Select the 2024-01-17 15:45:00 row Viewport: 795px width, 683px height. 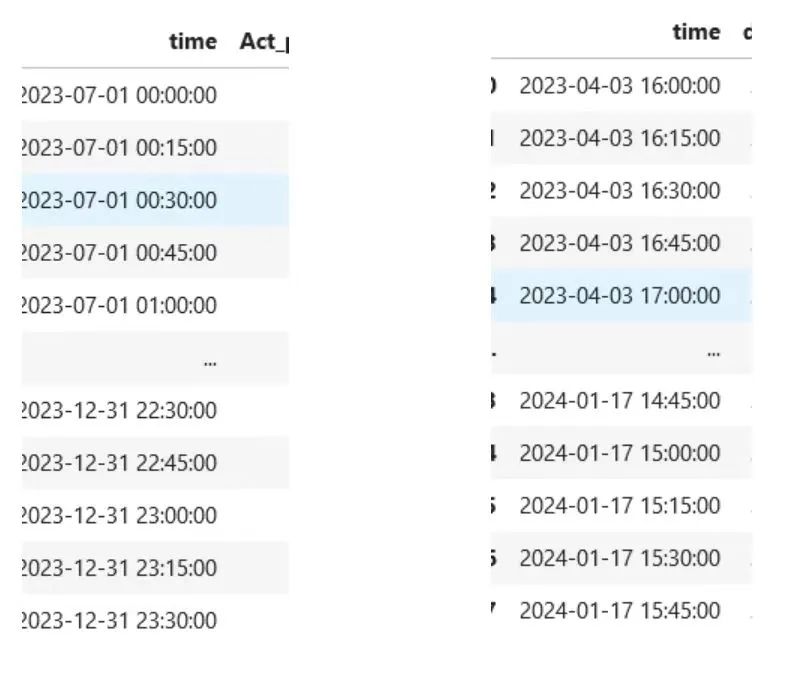click(621, 610)
